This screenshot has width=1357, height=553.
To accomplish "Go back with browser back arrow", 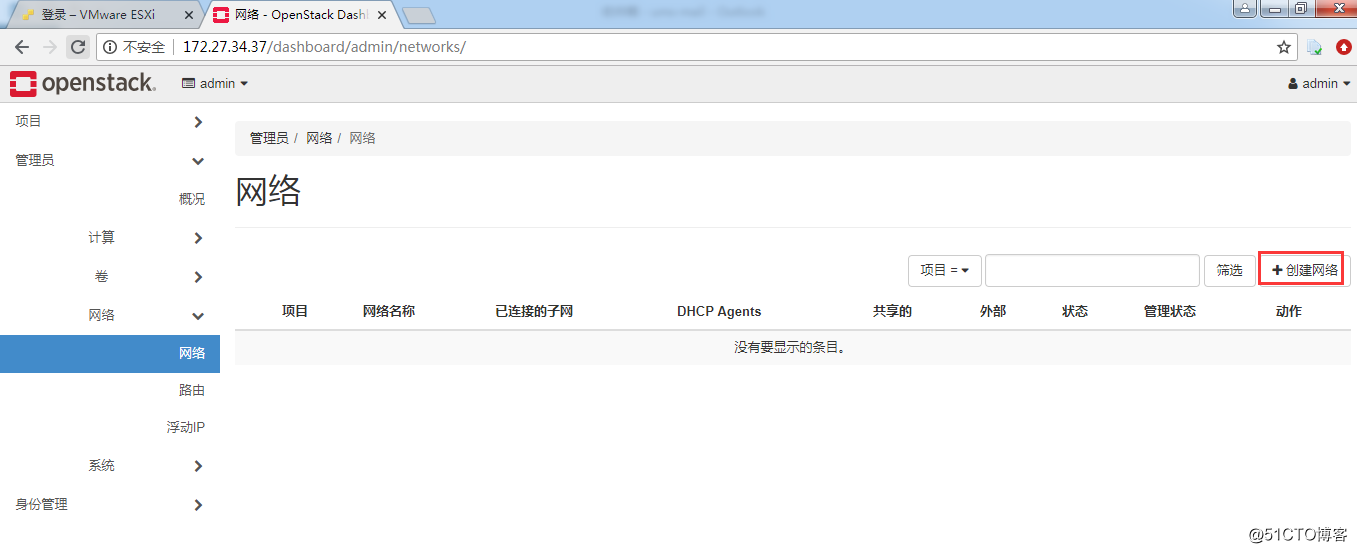I will [x=22, y=47].
